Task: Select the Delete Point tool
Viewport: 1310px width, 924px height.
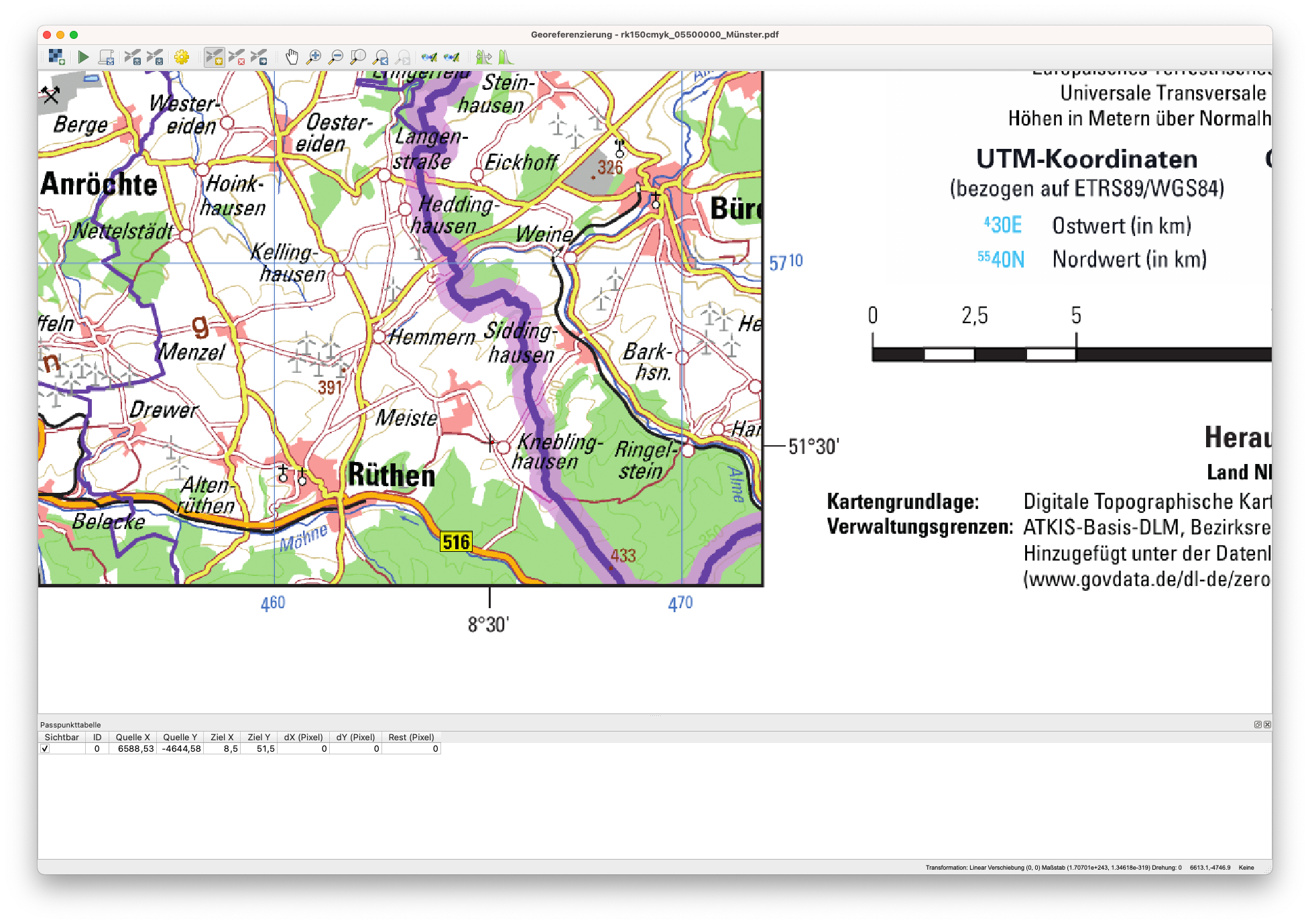Action: point(237,57)
